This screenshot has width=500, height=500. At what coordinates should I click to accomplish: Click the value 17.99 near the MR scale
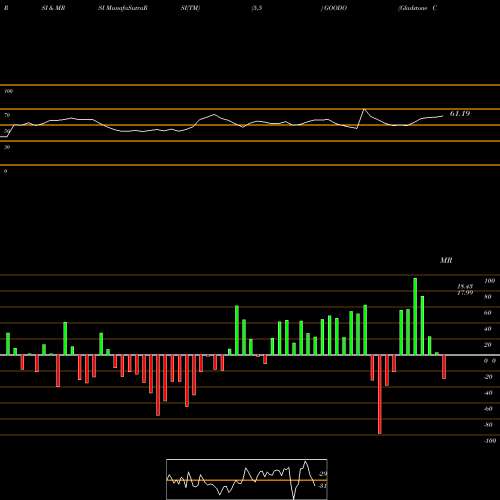click(465, 293)
